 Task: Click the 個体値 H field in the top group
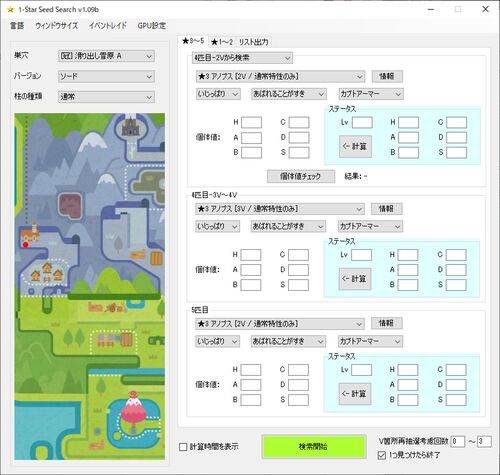pyautogui.click(x=251, y=122)
